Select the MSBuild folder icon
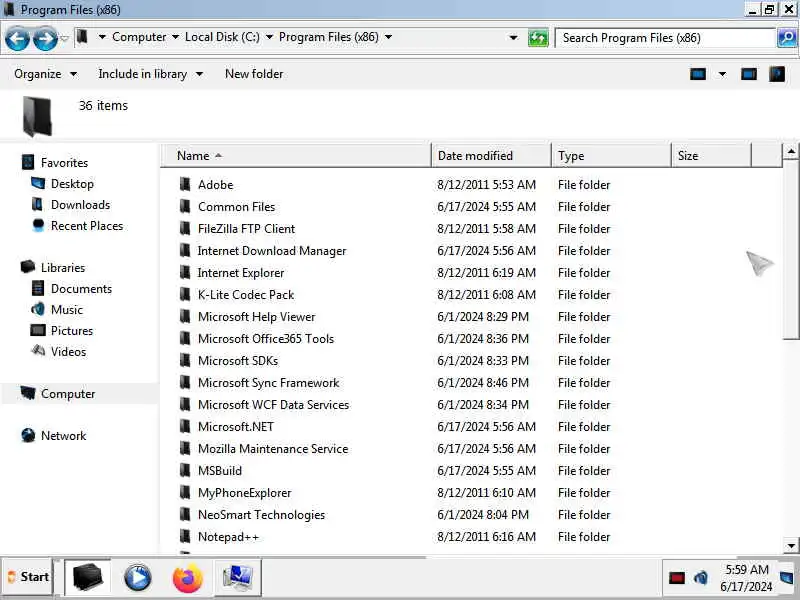 pyautogui.click(x=185, y=470)
